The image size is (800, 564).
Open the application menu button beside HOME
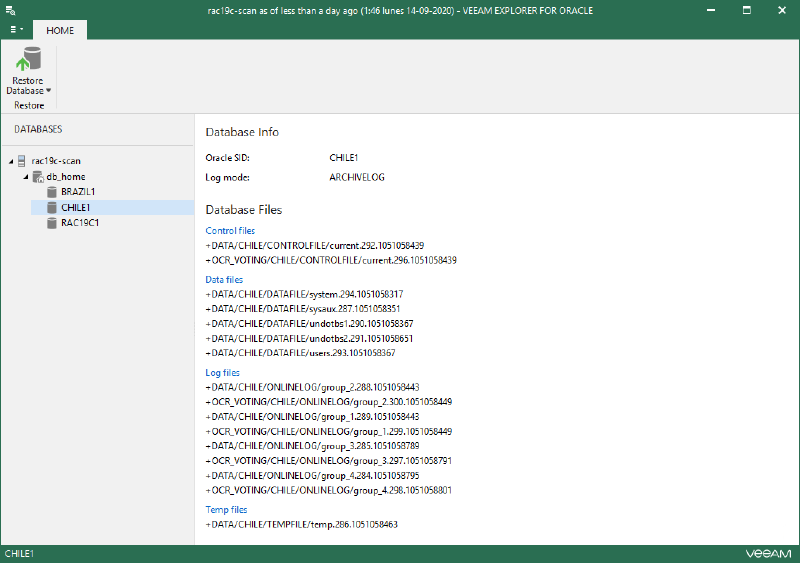coord(16,30)
